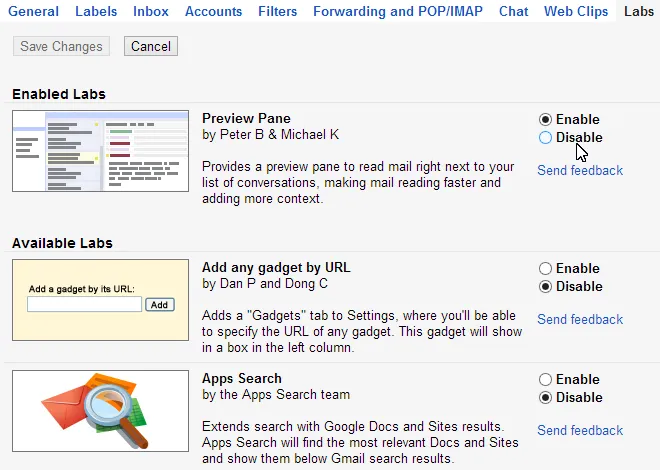This screenshot has width=660, height=470.
Task: Switch to the Web Clips tab
Action: click(x=577, y=11)
